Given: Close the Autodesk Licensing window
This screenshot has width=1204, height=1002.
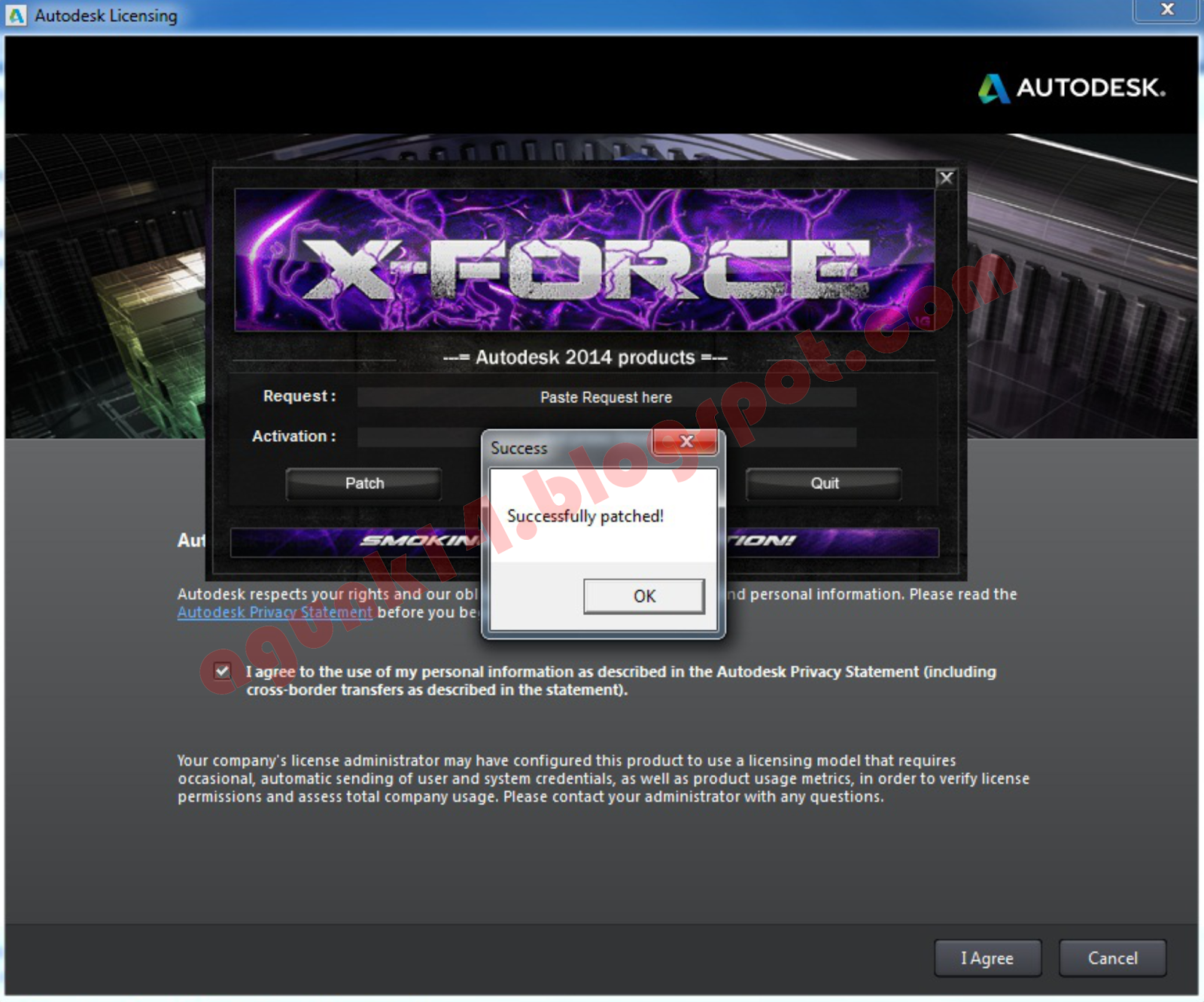Looking at the screenshot, I should (x=1166, y=10).
